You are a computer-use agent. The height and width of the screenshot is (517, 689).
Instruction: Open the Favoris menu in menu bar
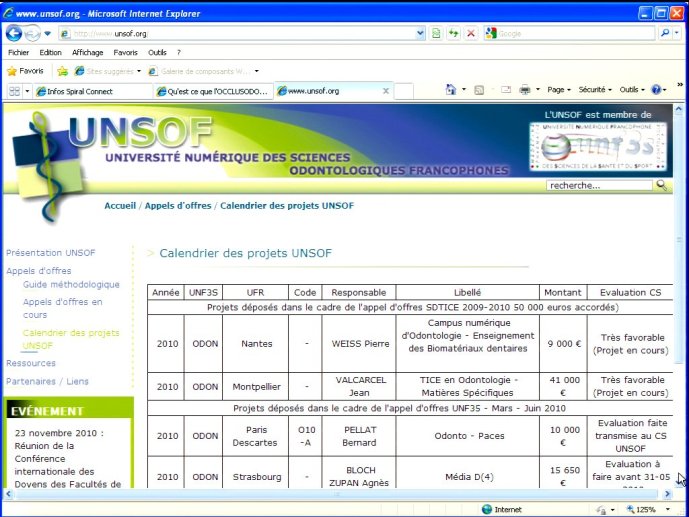[125, 53]
